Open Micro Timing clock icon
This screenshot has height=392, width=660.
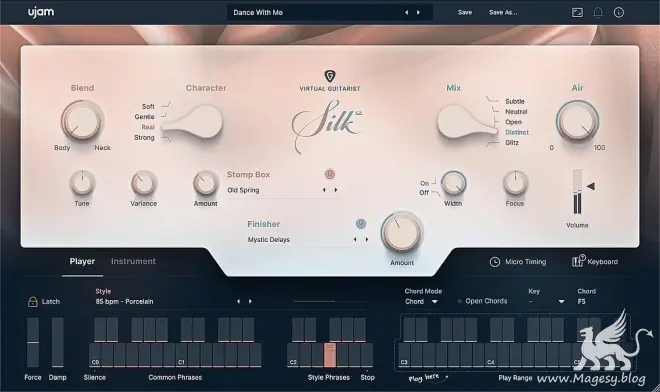click(495, 262)
